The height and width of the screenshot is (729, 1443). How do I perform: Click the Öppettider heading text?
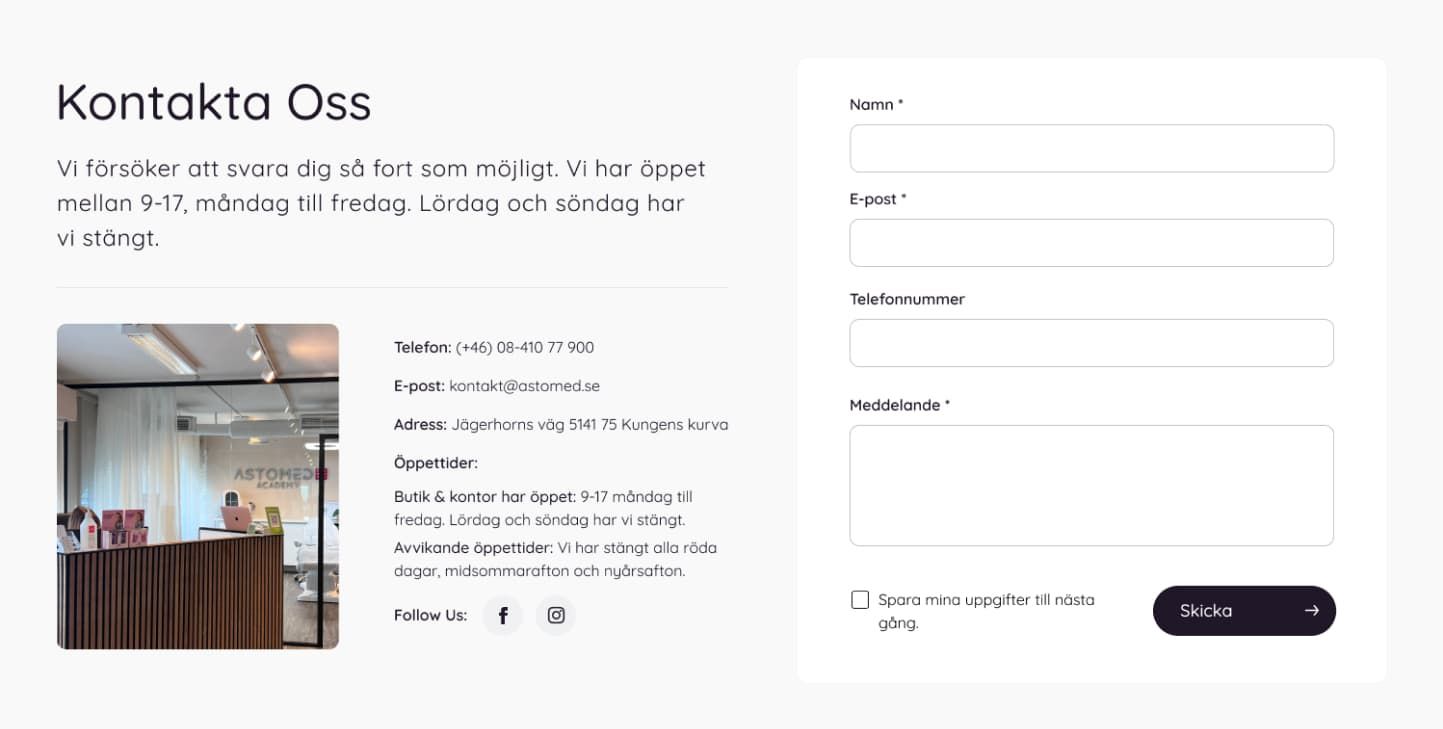[x=436, y=463]
